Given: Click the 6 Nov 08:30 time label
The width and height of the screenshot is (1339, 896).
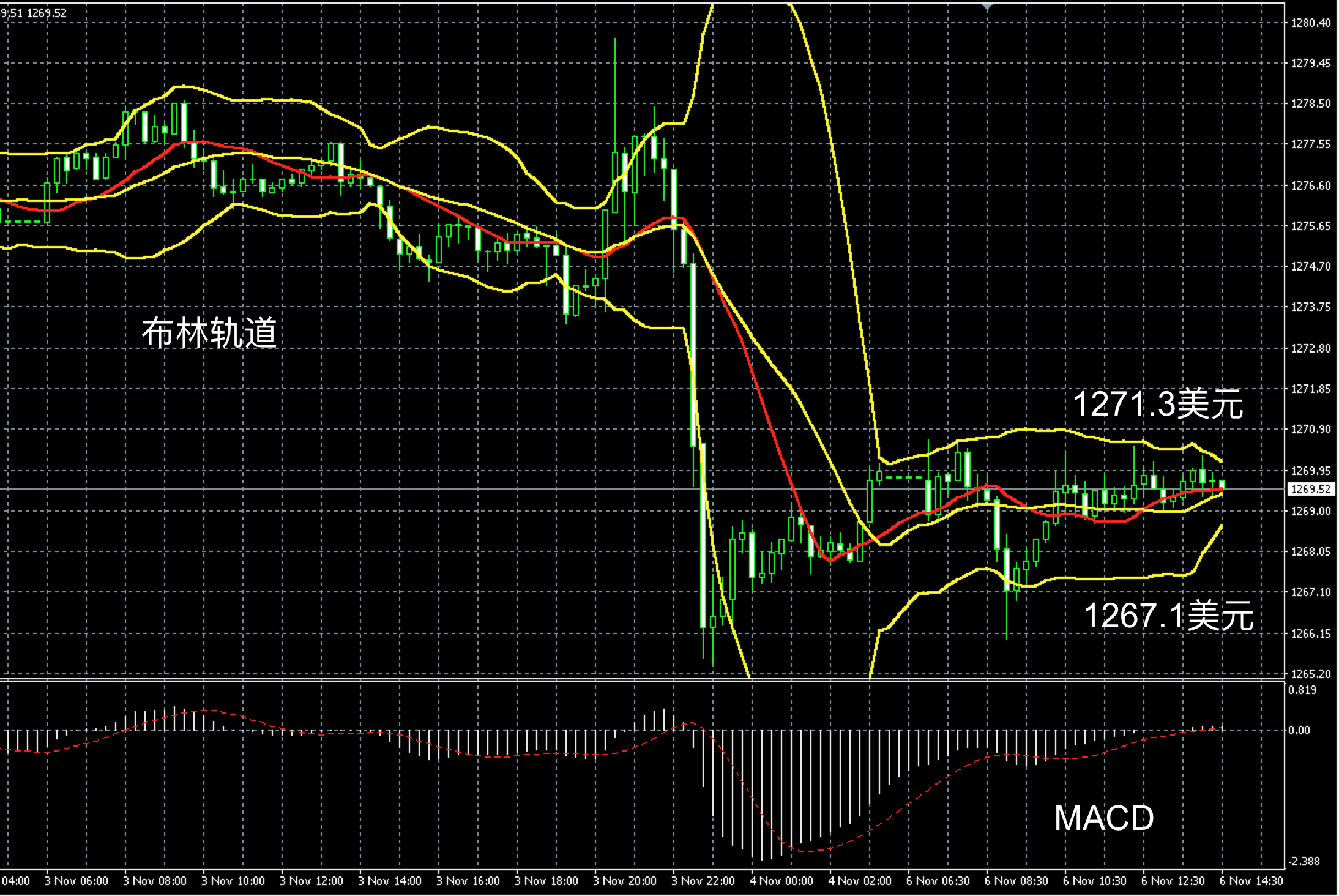Looking at the screenshot, I should 1016,881.
